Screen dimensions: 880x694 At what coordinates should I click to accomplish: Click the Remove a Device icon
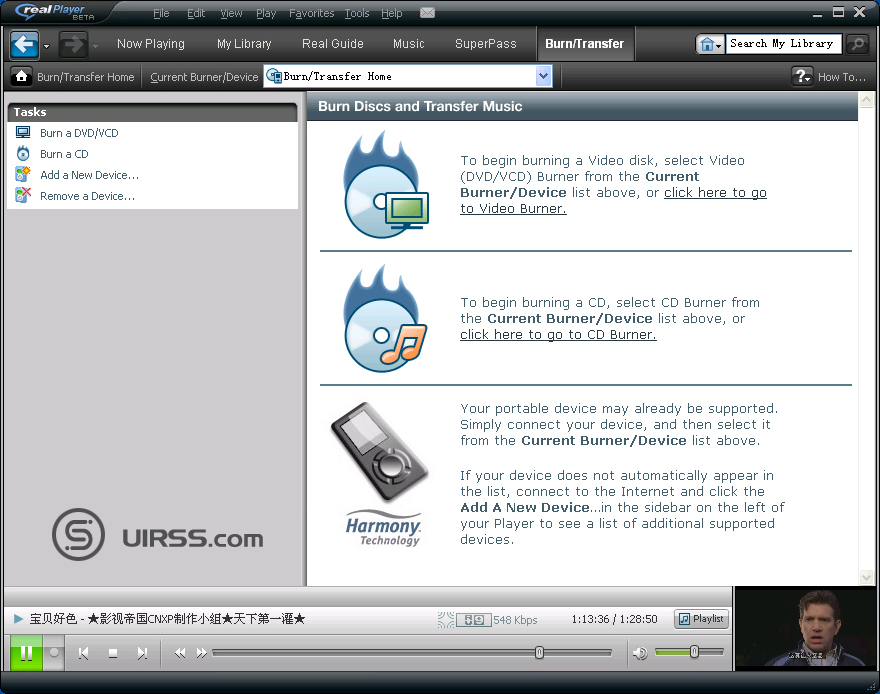coord(23,195)
